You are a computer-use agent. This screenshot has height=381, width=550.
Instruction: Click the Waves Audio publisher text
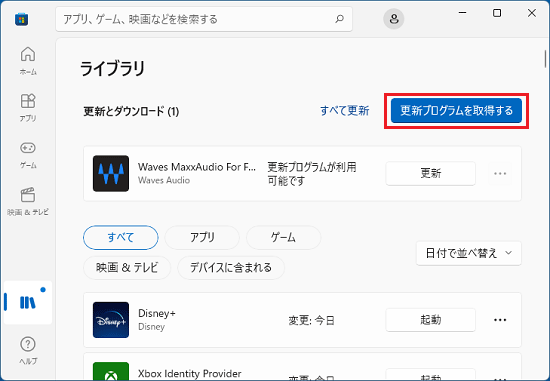[164, 180]
